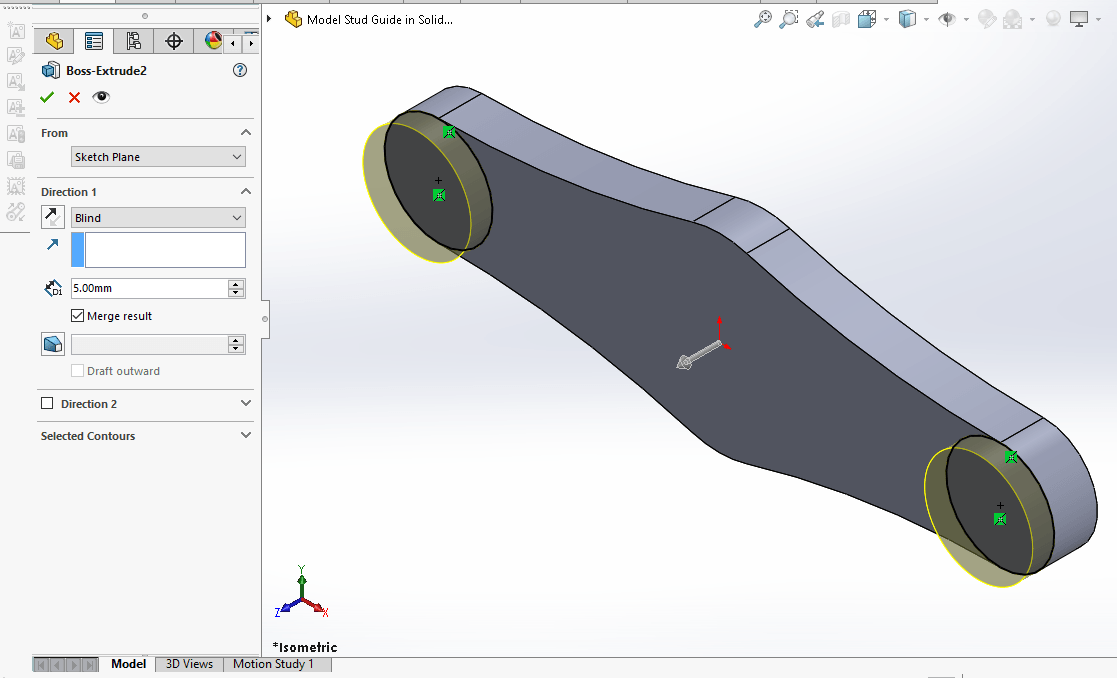This screenshot has height=678, width=1117.
Task: Open the Sketch Plane start condition dropdown
Action: click(158, 157)
